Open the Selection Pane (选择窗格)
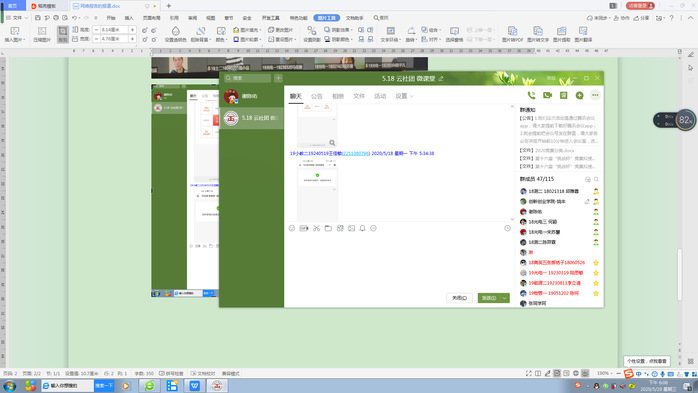 [454, 34]
